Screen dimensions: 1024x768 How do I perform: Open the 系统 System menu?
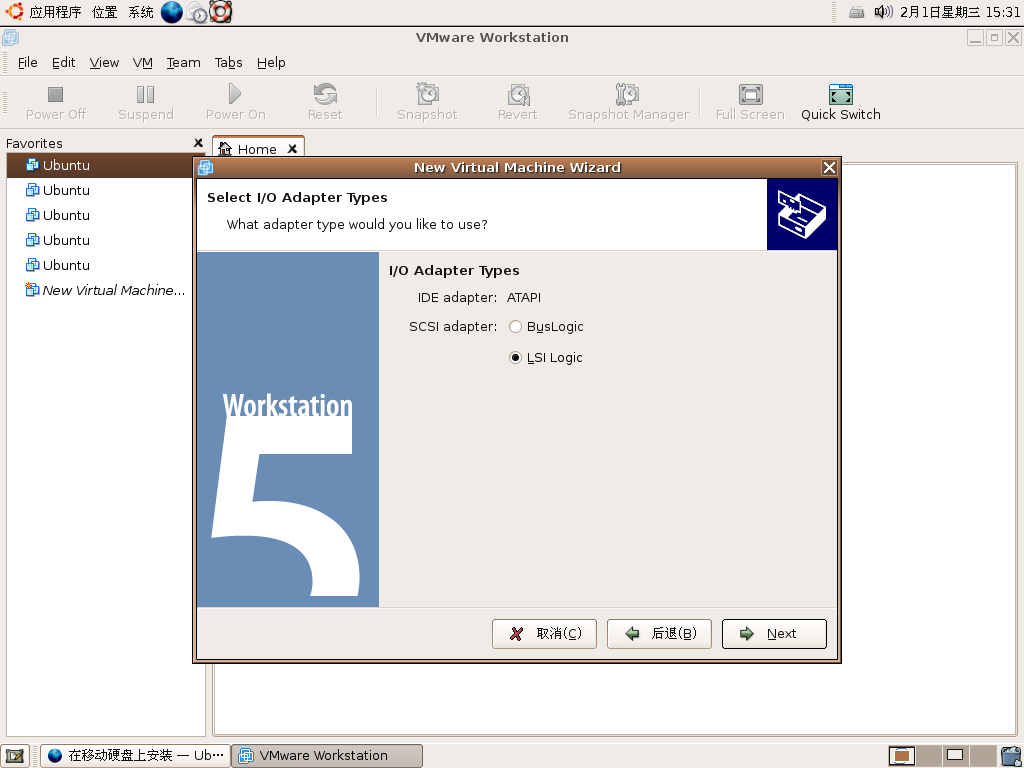(141, 12)
